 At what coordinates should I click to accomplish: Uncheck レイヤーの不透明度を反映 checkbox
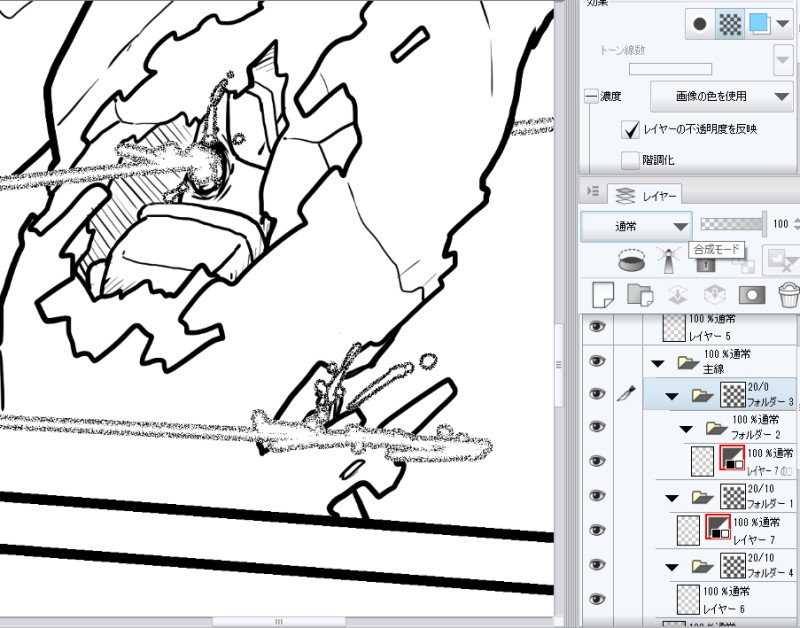pyautogui.click(x=630, y=130)
